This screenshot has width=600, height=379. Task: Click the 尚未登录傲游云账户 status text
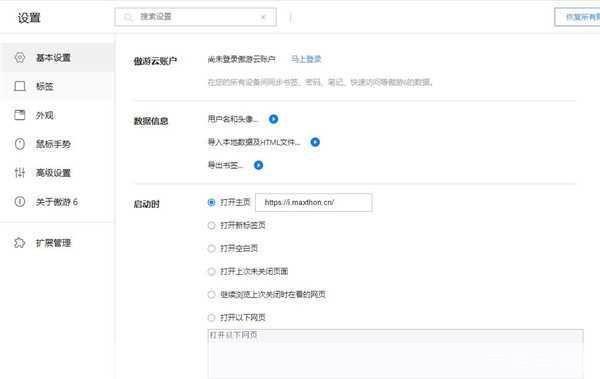point(242,59)
